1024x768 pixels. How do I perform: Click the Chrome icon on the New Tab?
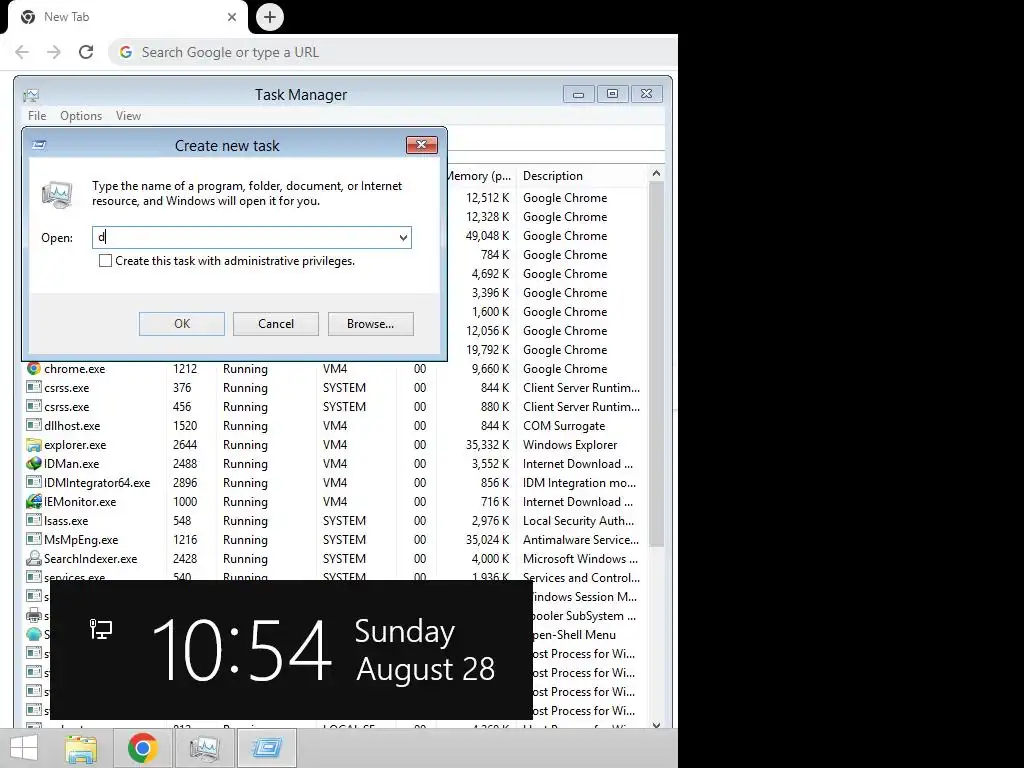click(x=28, y=17)
